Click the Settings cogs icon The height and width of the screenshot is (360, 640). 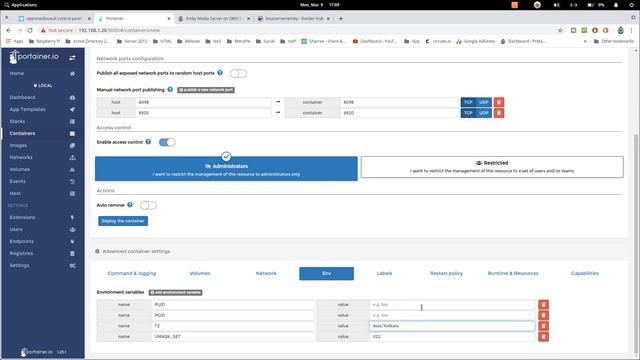click(x=72, y=266)
